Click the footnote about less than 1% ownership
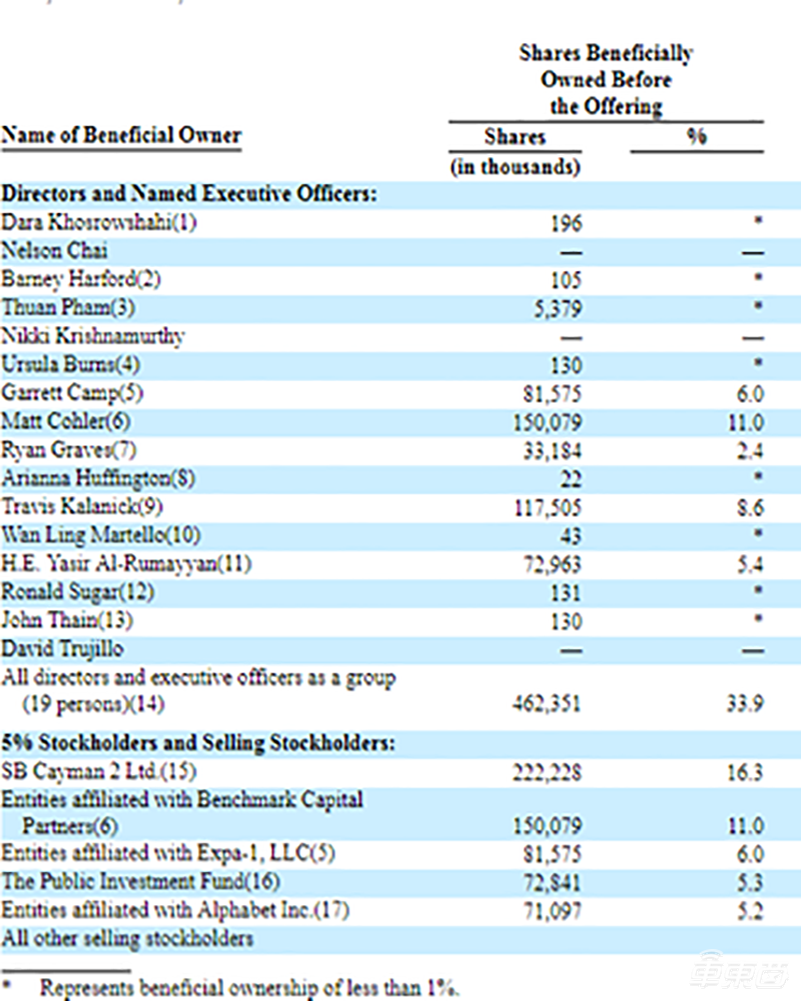Screen dimensions: 801x1001 (248, 988)
